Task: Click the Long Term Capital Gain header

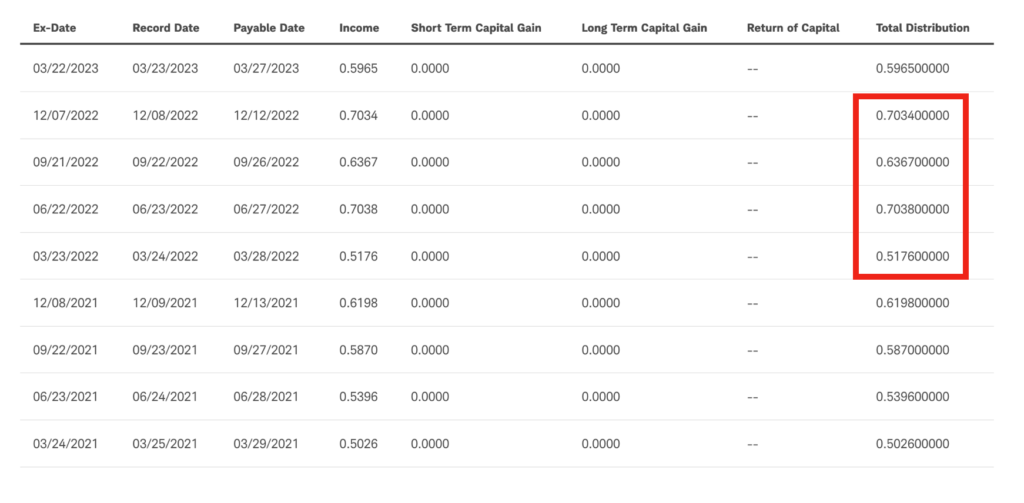Action: tap(644, 28)
